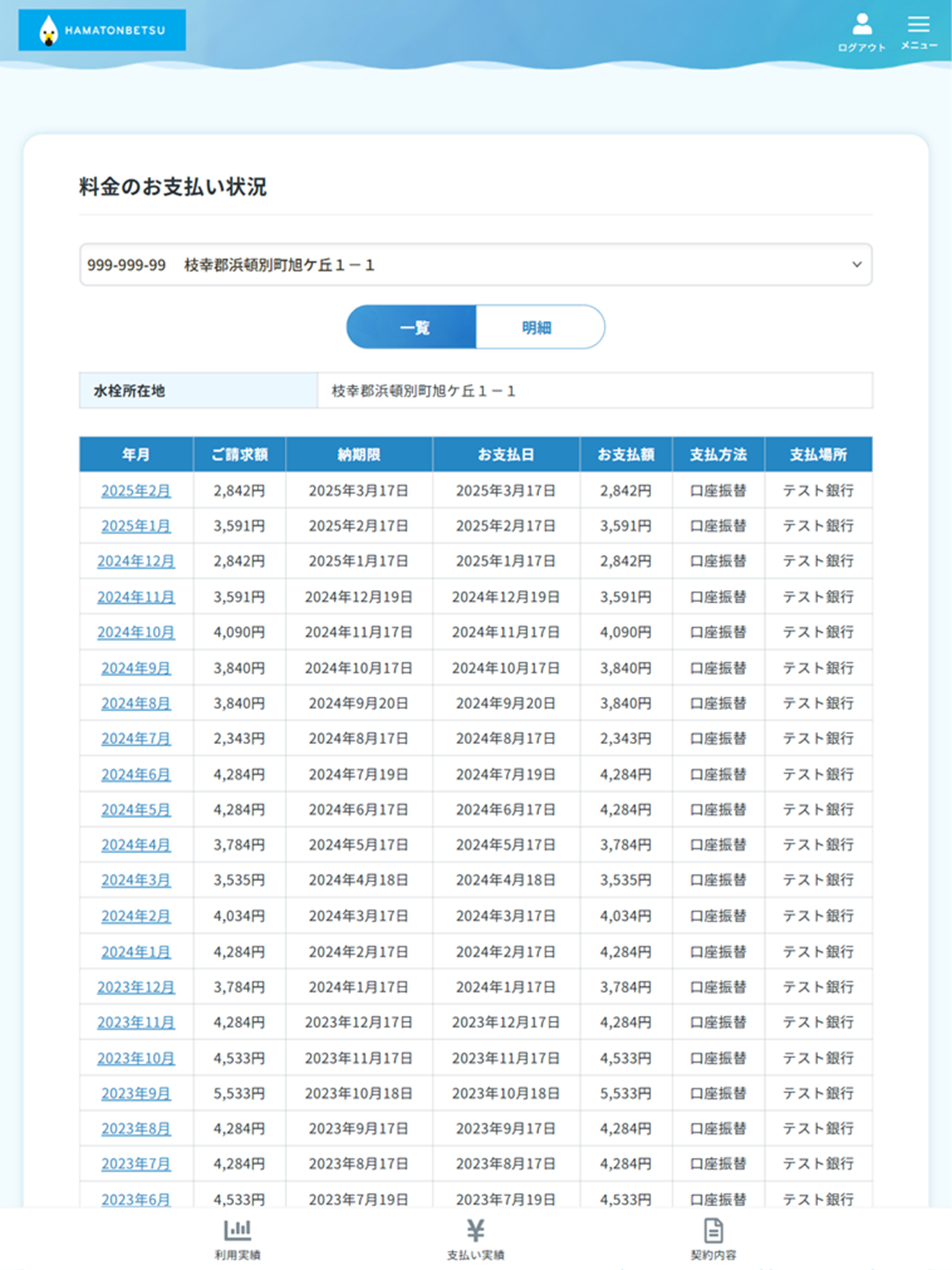Open the 2023年10月 billing link
Viewport: 952px width, 1270px height.
136,1058
